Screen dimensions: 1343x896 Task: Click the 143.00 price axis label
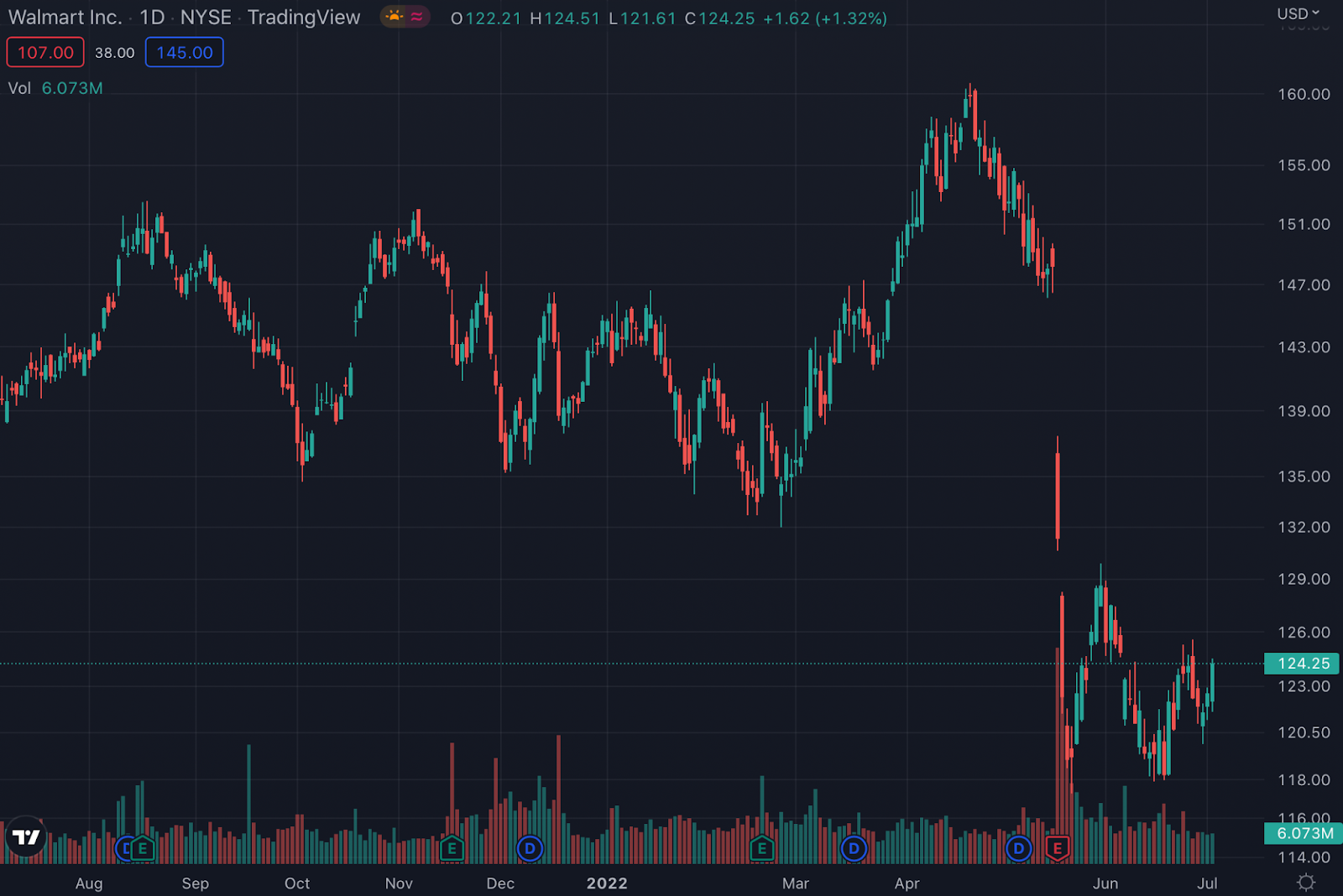pos(1304,347)
